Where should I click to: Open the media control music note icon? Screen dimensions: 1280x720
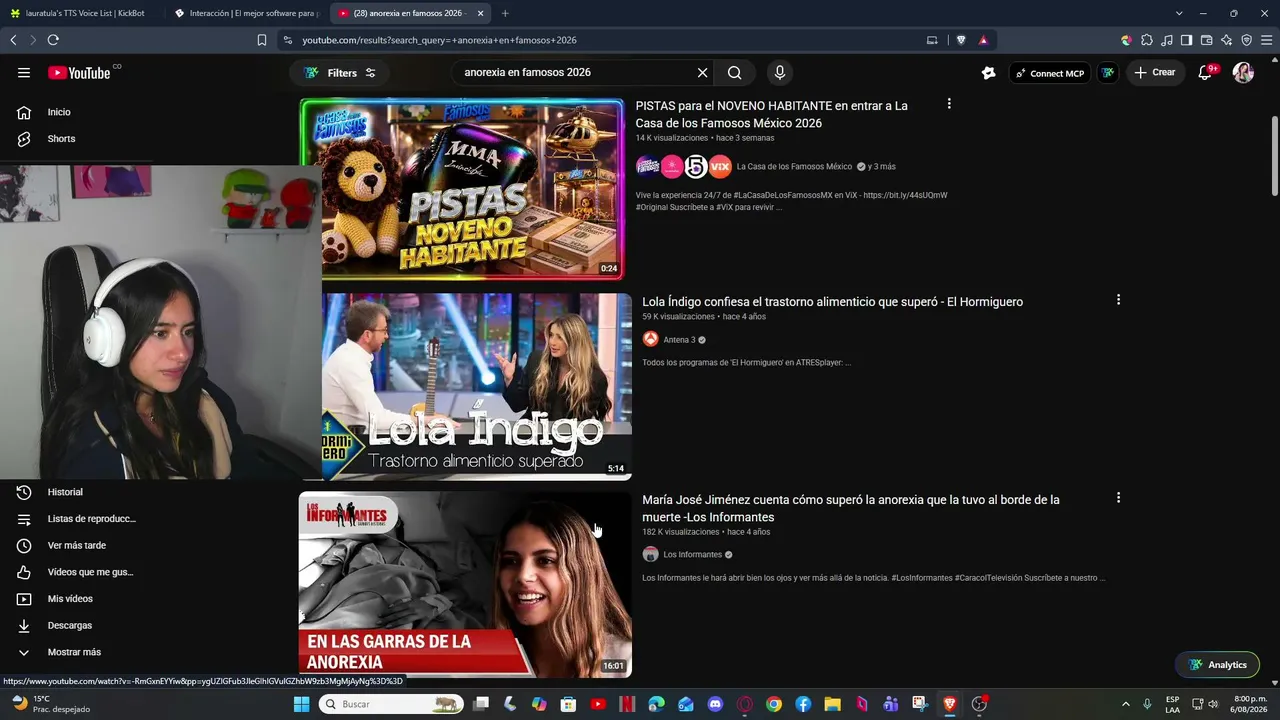click(x=1166, y=40)
